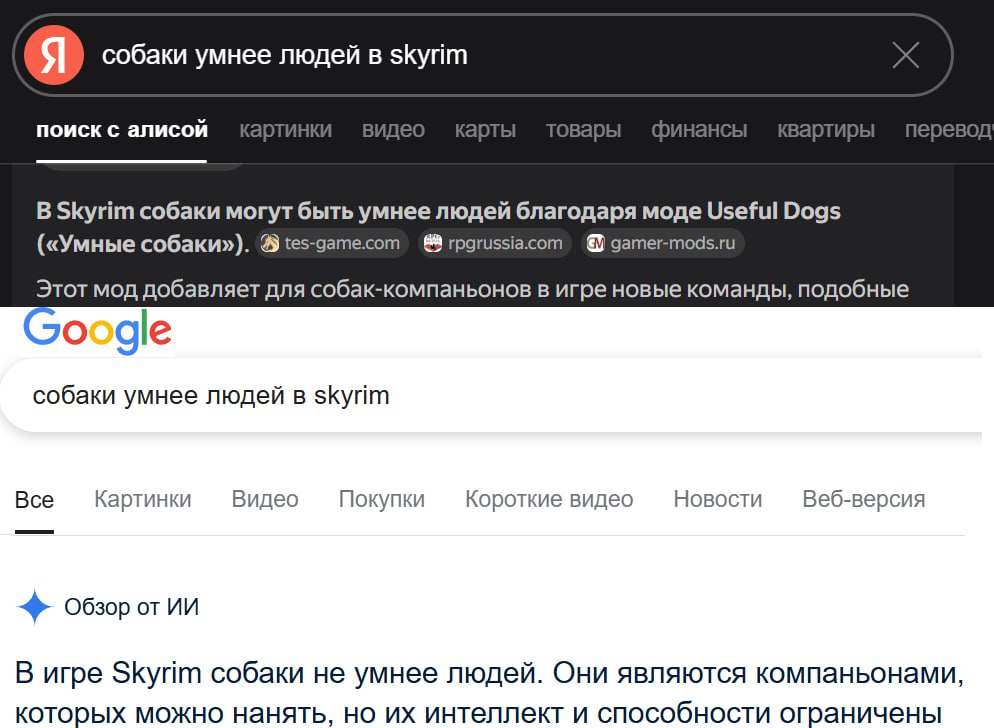Image resolution: width=994 pixels, height=728 pixels.
Task: Open the Yandex 'видео' tab
Action: [x=393, y=129]
